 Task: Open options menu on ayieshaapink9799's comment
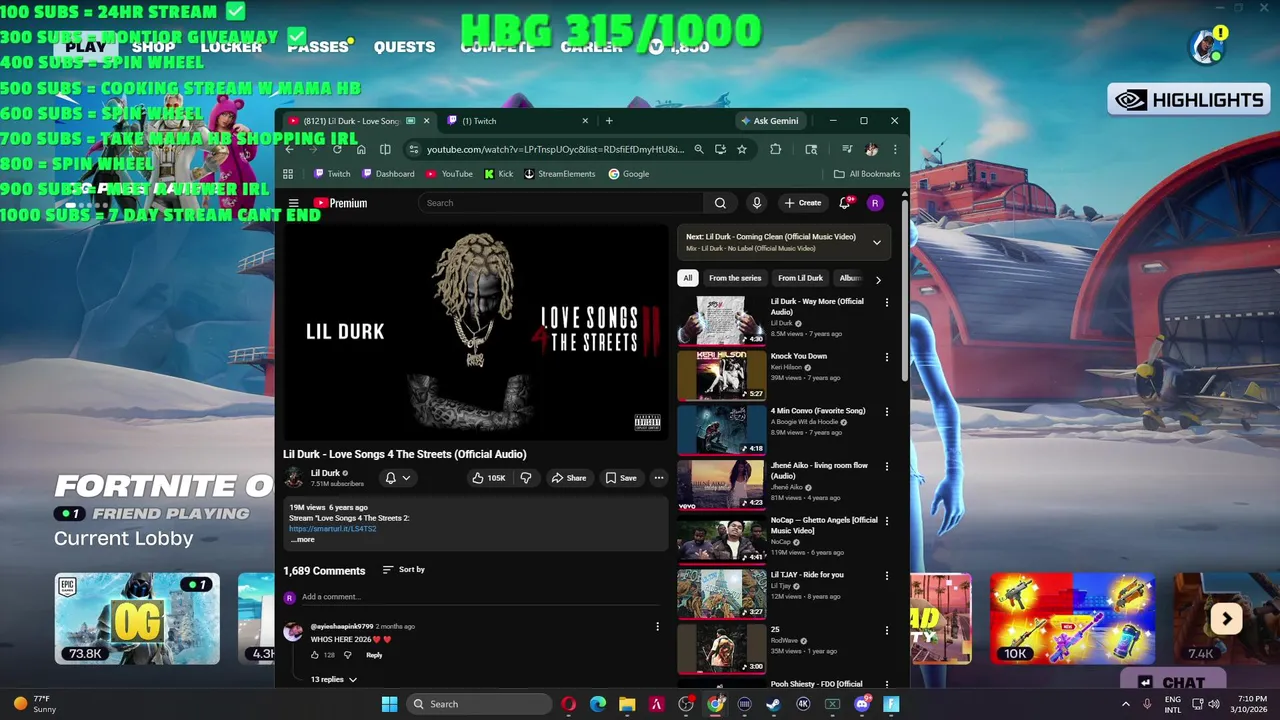coord(657,627)
